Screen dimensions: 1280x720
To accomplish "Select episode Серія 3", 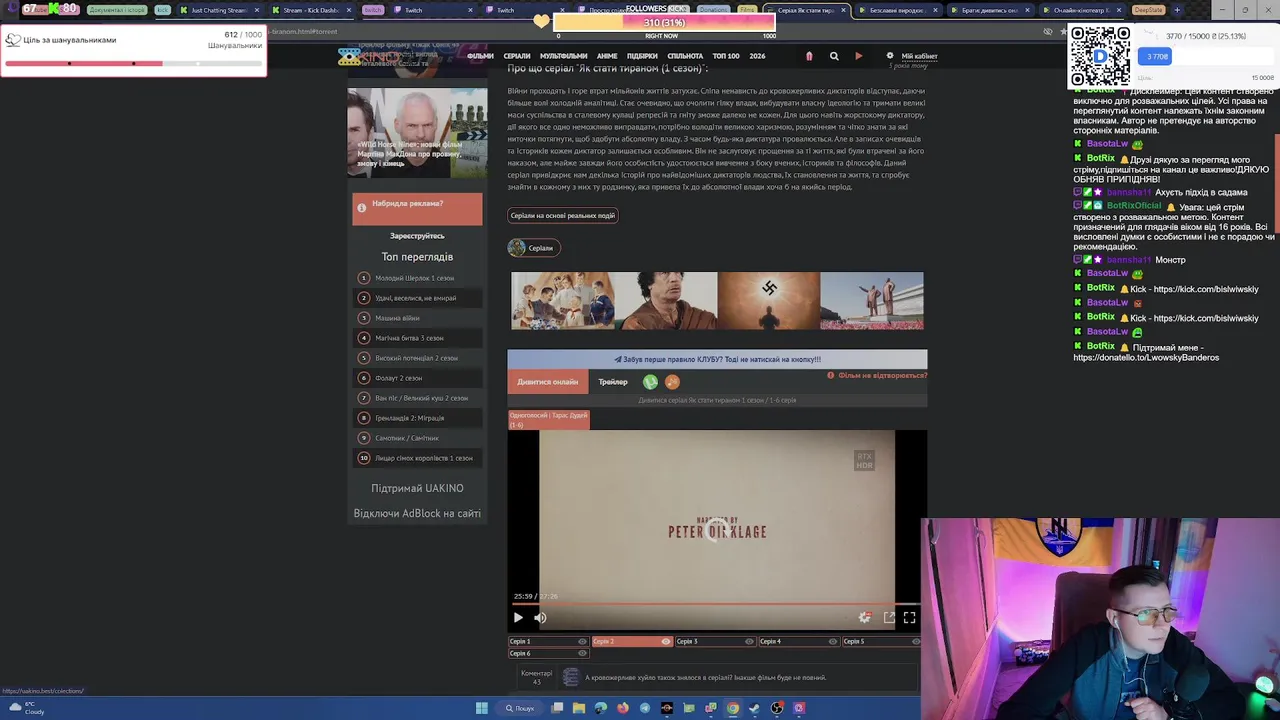I will click(x=714, y=641).
